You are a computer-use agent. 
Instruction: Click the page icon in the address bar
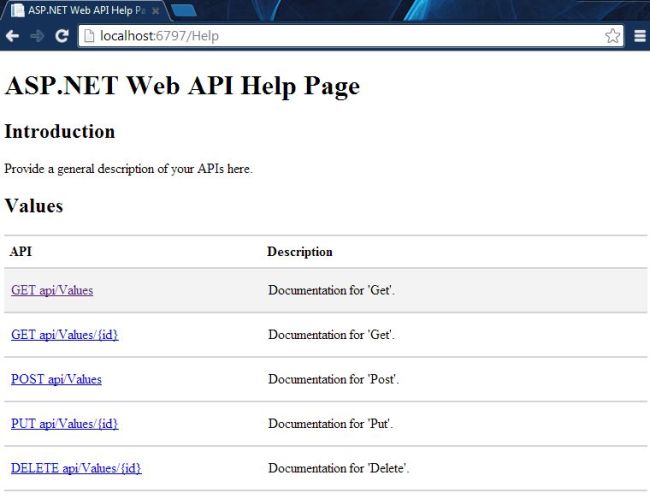click(89, 36)
